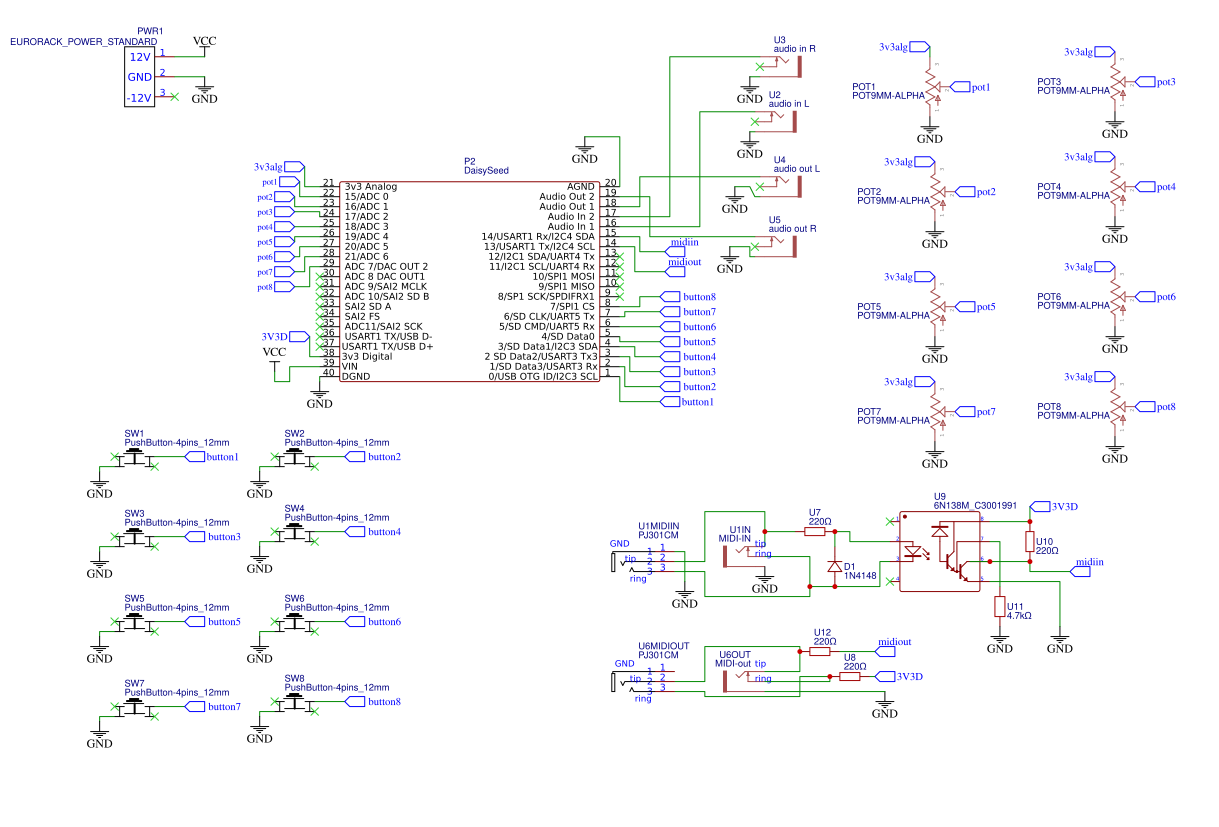Select the U10 resistor symbol
This screenshot has height=827, width=1219.
[x=1030, y=542]
